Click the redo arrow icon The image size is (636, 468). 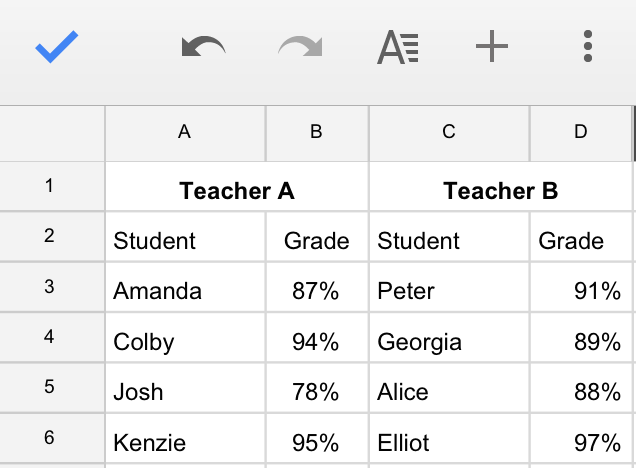300,46
